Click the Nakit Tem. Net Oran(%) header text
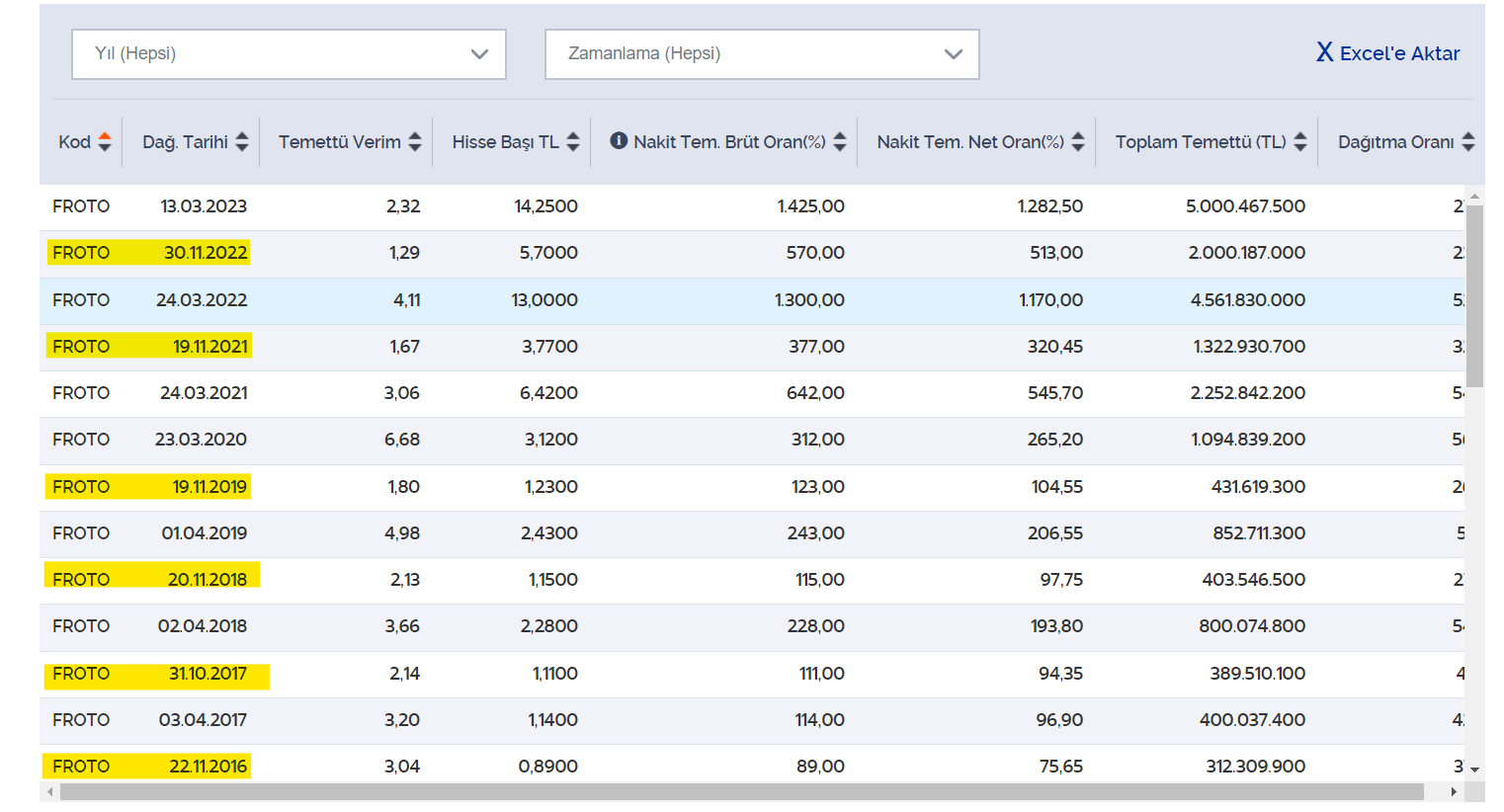Screen dimensions: 1504x812 click(x=970, y=141)
